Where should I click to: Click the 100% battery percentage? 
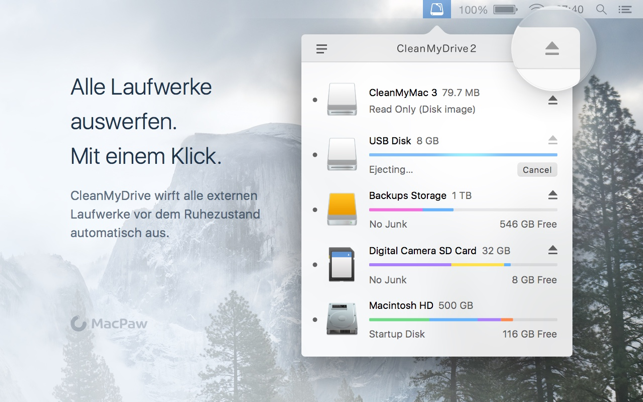(x=473, y=10)
